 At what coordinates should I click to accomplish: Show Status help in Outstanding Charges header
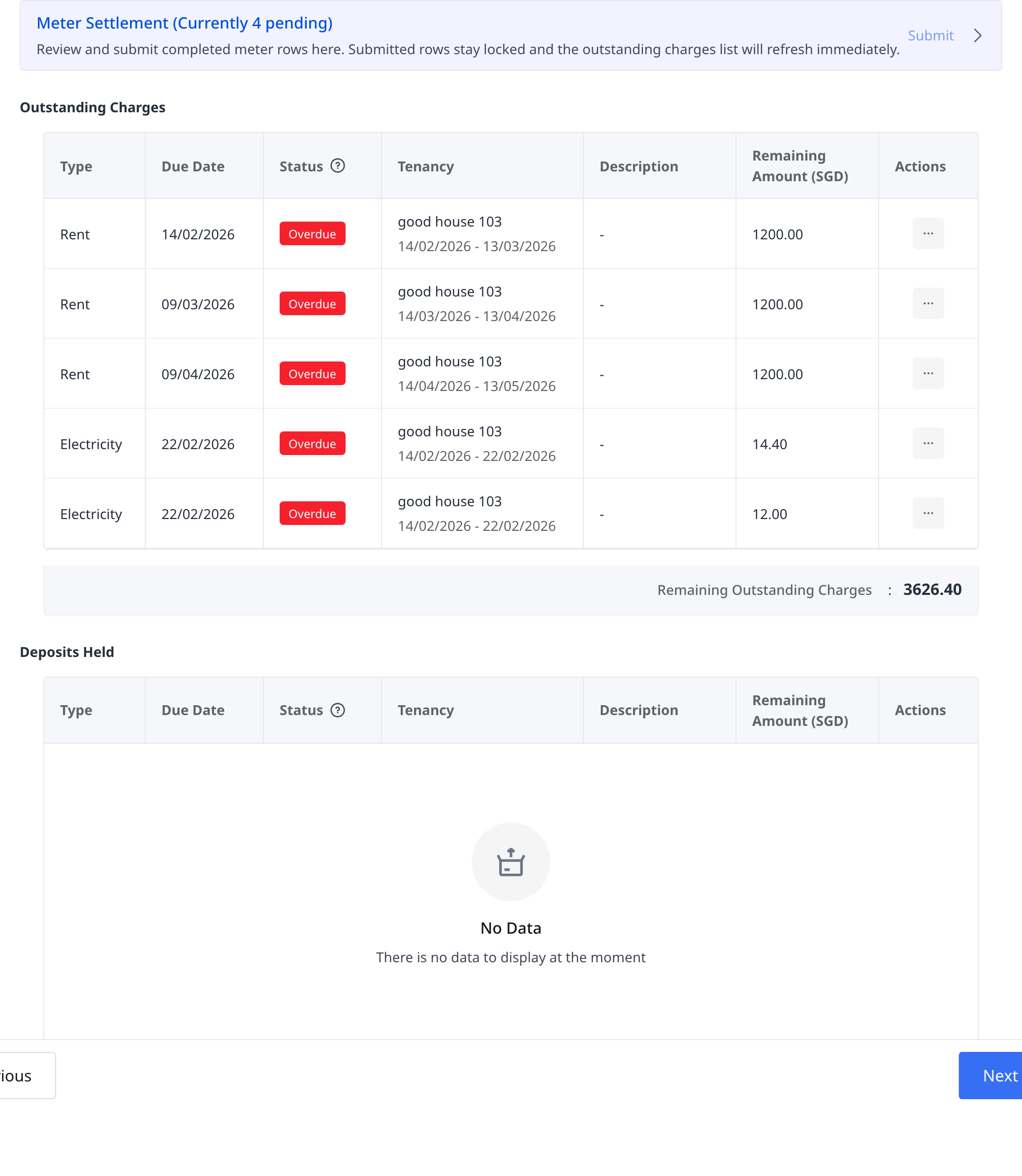(338, 165)
